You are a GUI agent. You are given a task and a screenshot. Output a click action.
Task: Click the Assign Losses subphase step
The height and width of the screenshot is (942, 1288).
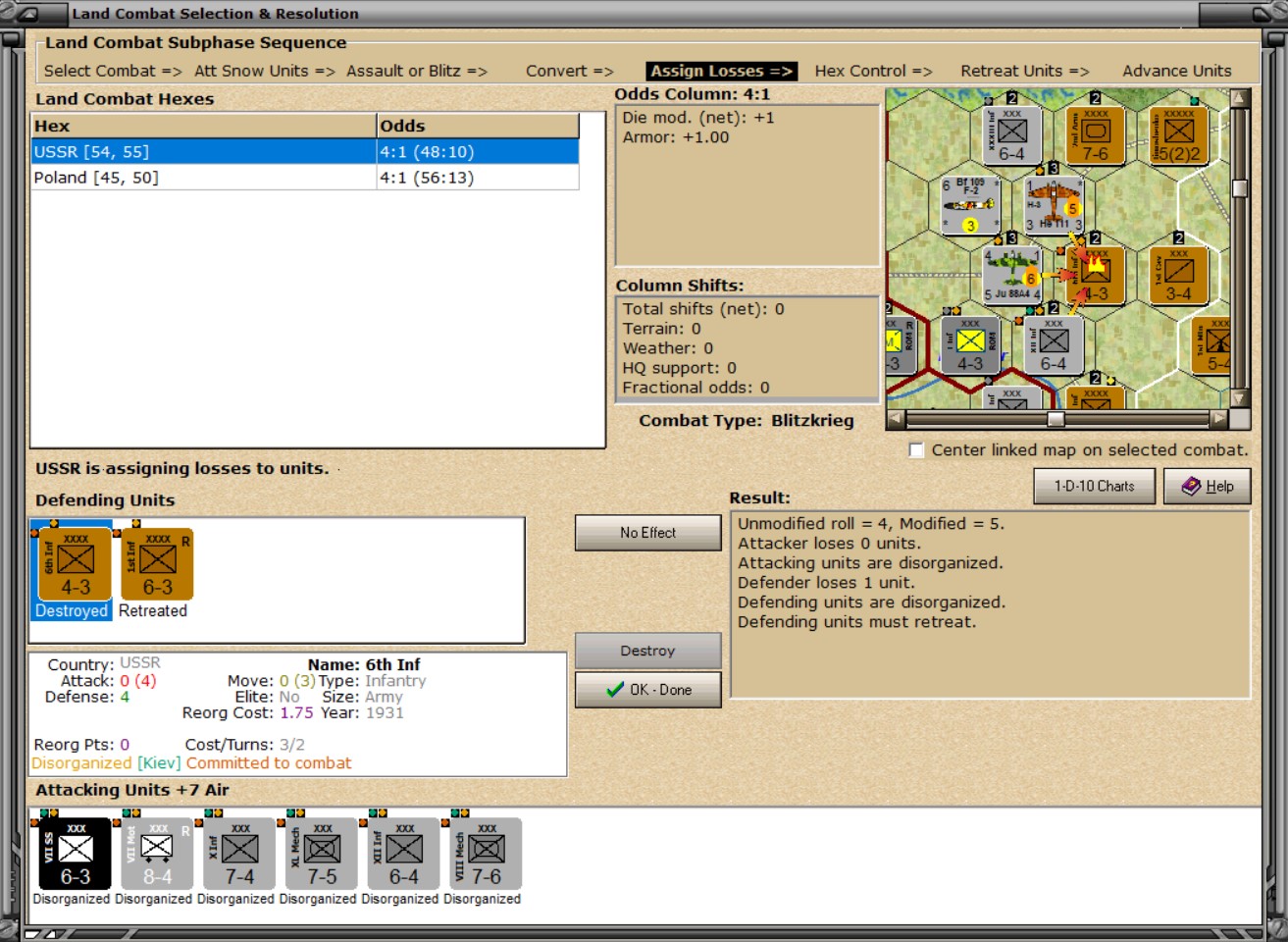click(x=722, y=71)
